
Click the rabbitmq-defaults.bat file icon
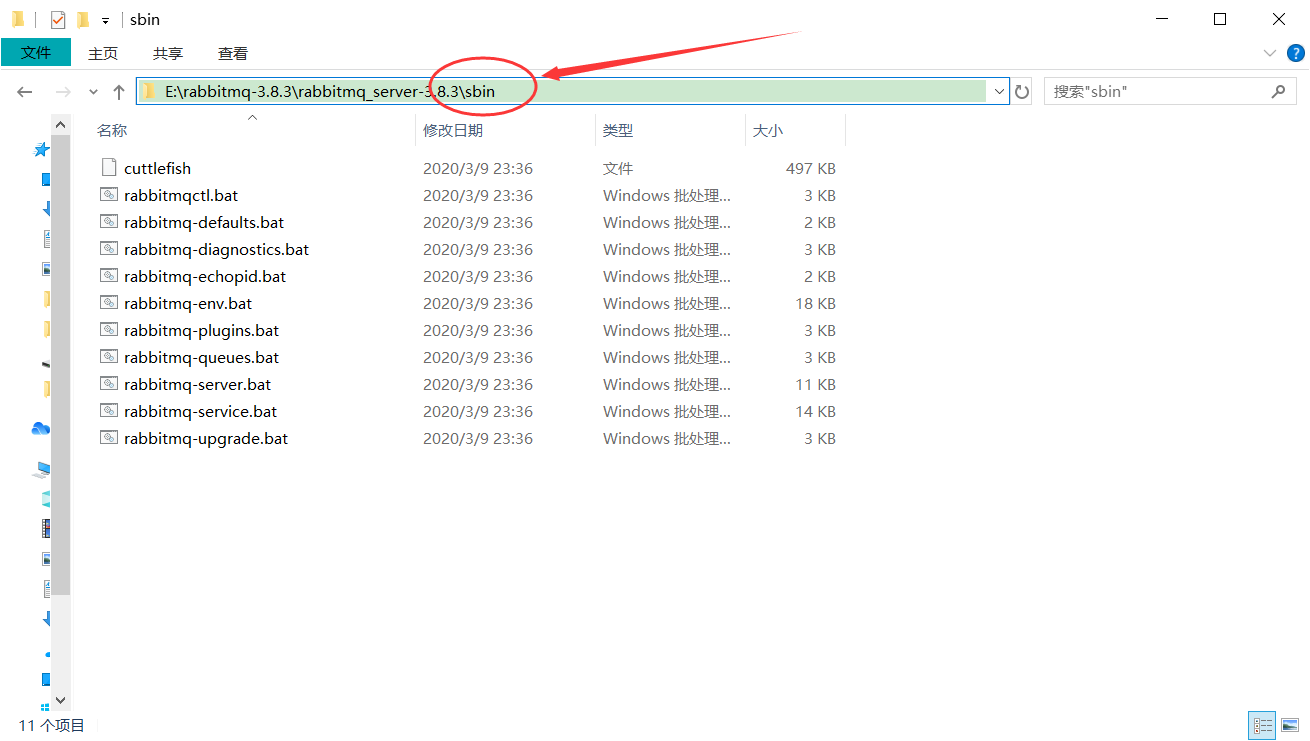109,222
